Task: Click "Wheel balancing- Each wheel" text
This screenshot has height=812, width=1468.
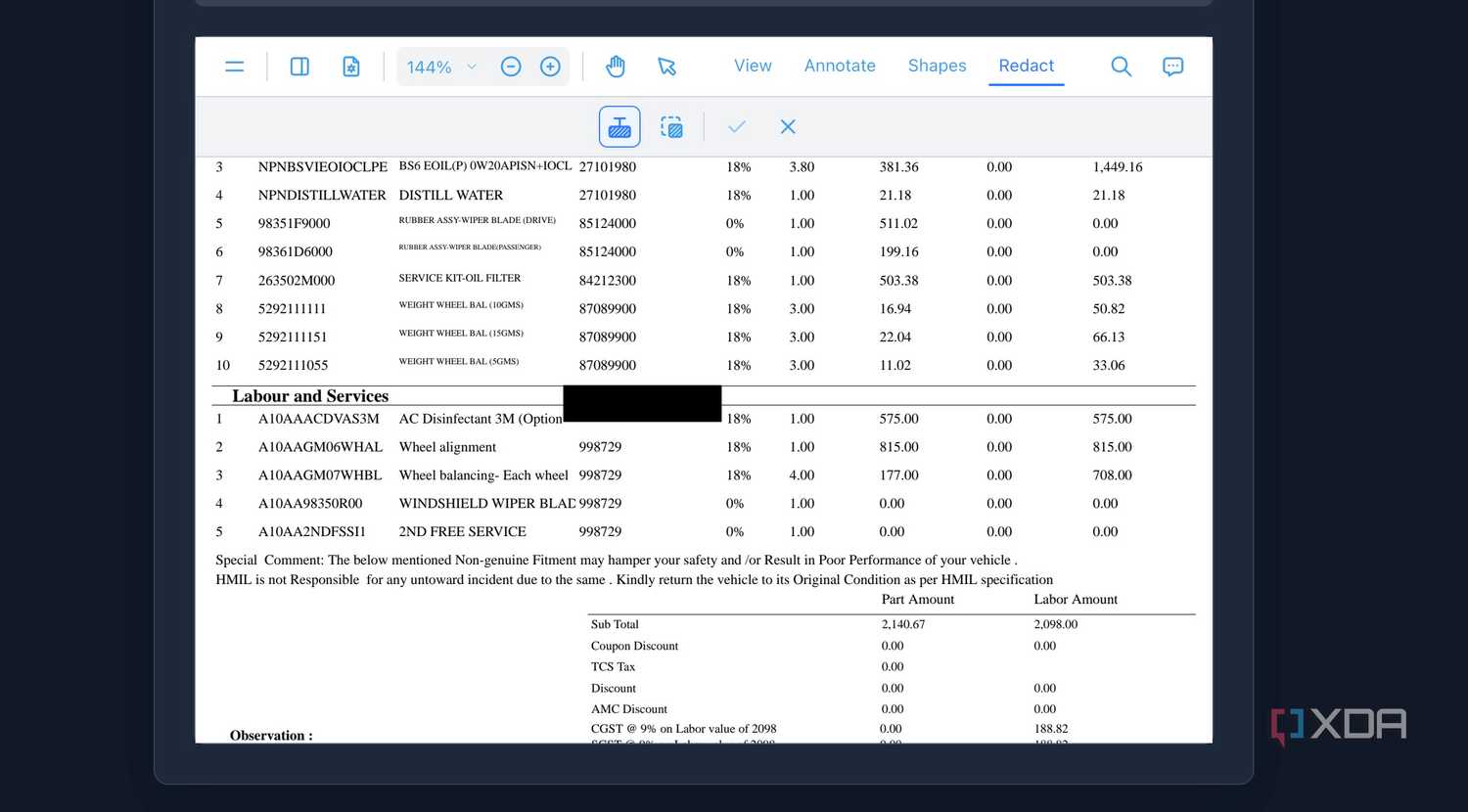Action: pyautogui.click(x=483, y=475)
